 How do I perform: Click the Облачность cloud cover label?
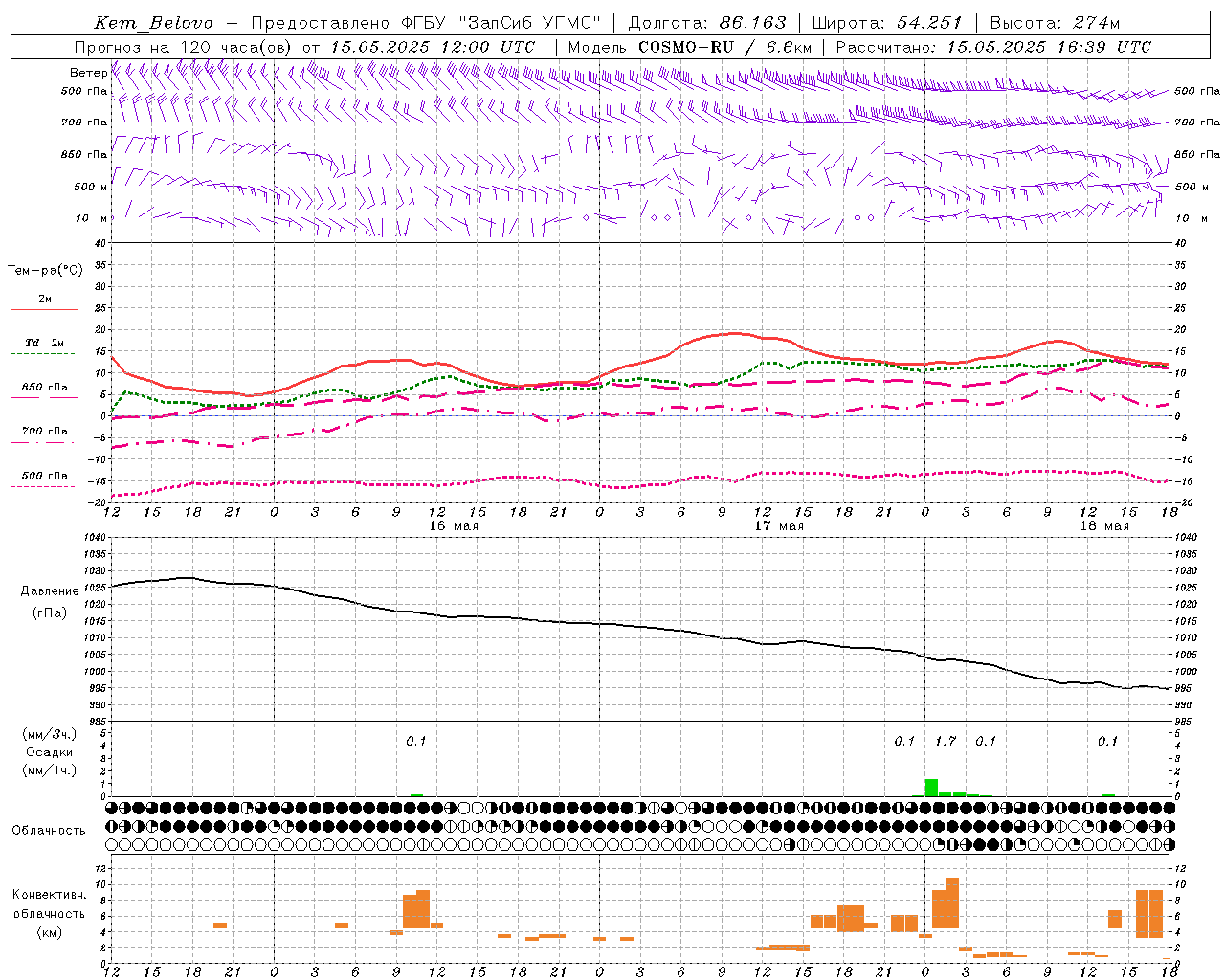pyautogui.click(x=49, y=830)
